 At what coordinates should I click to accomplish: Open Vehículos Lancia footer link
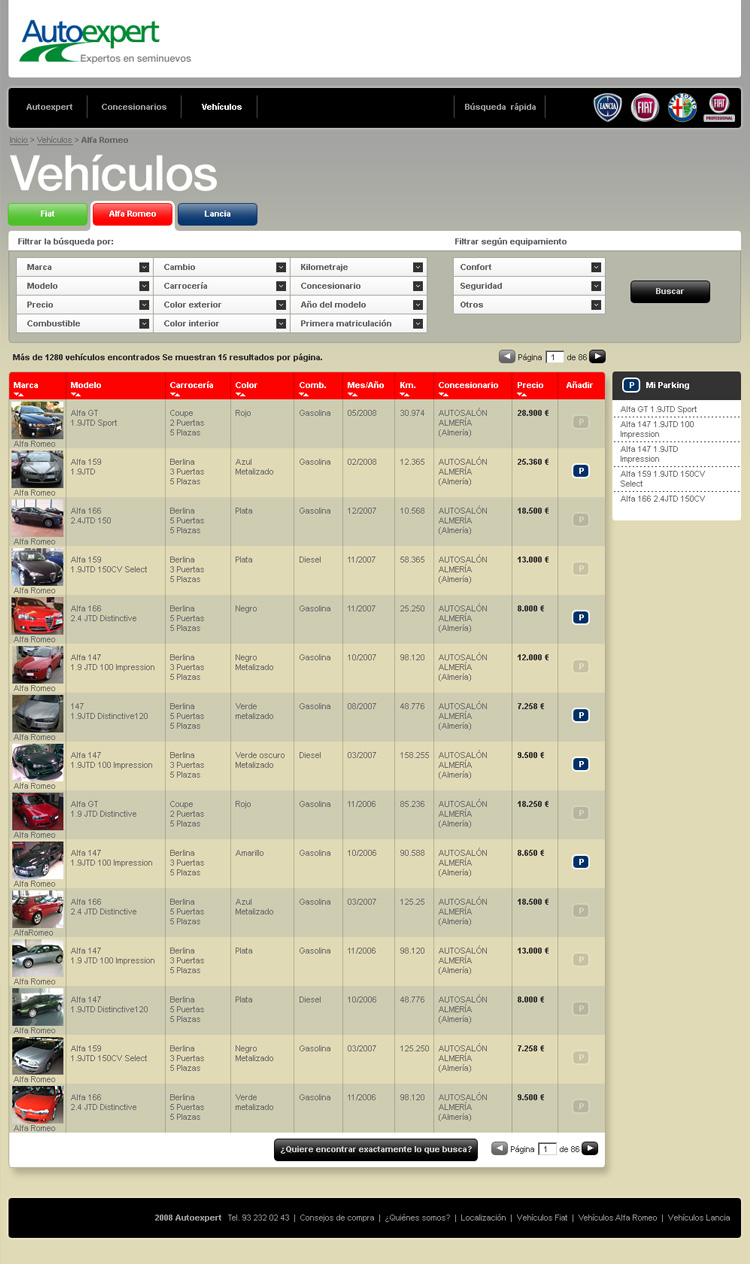pos(699,1218)
